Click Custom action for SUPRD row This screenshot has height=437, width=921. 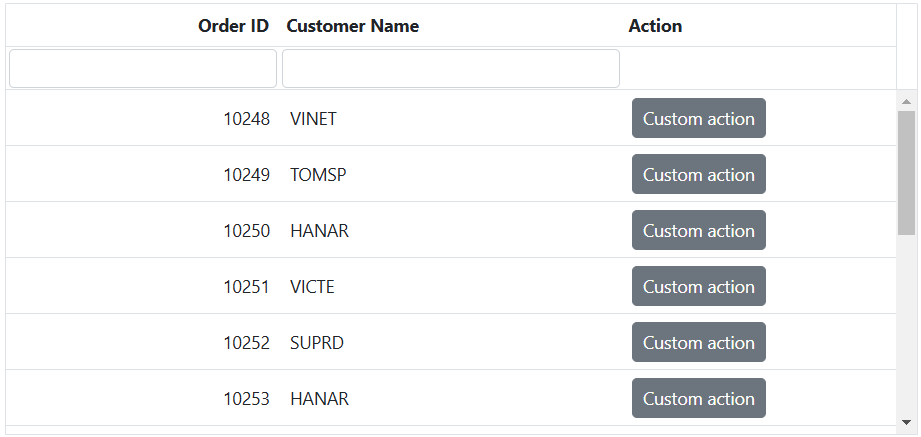[x=698, y=342]
